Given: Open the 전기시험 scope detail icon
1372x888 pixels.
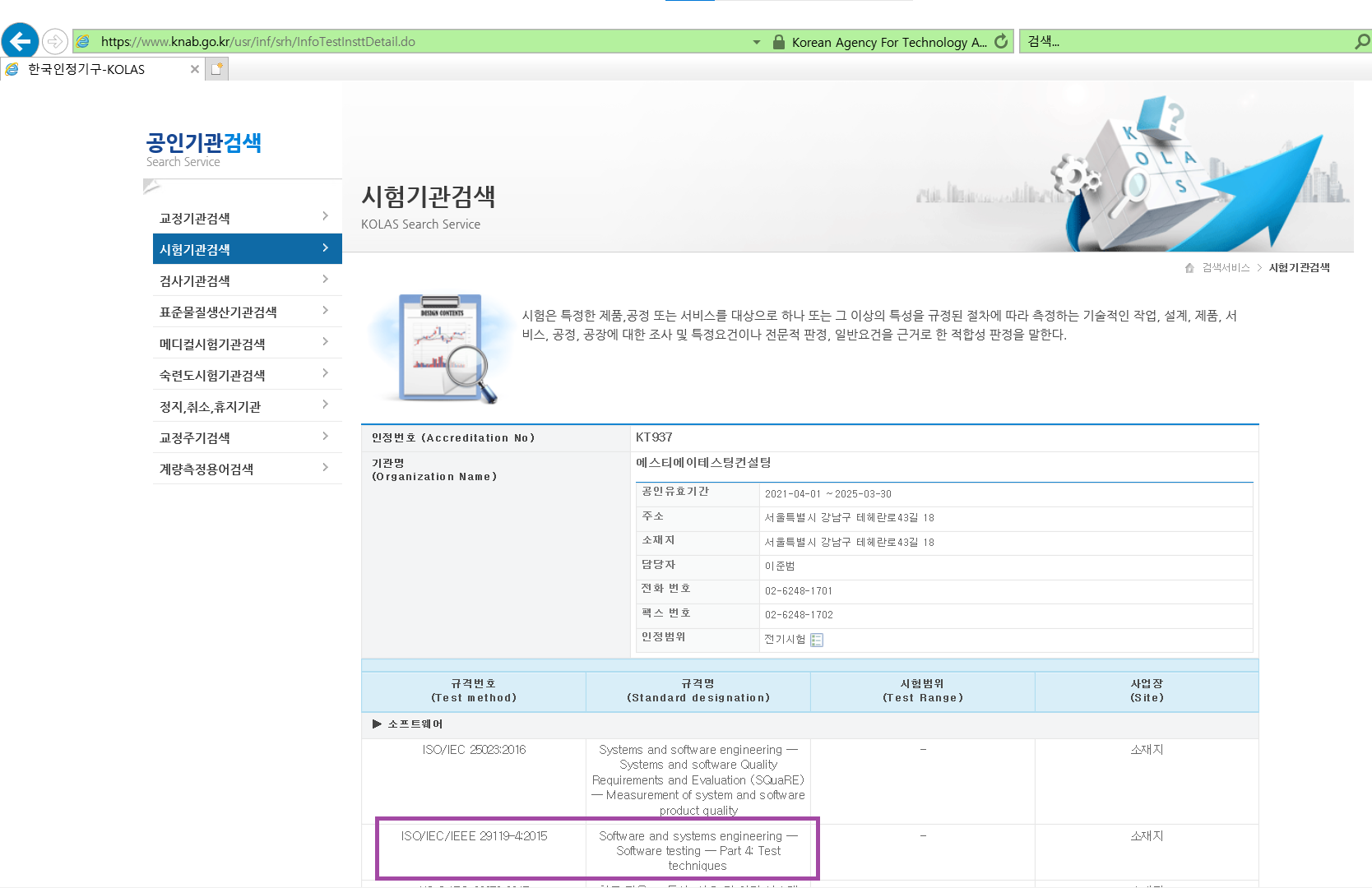Looking at the screenshot, I should (815, 640).
